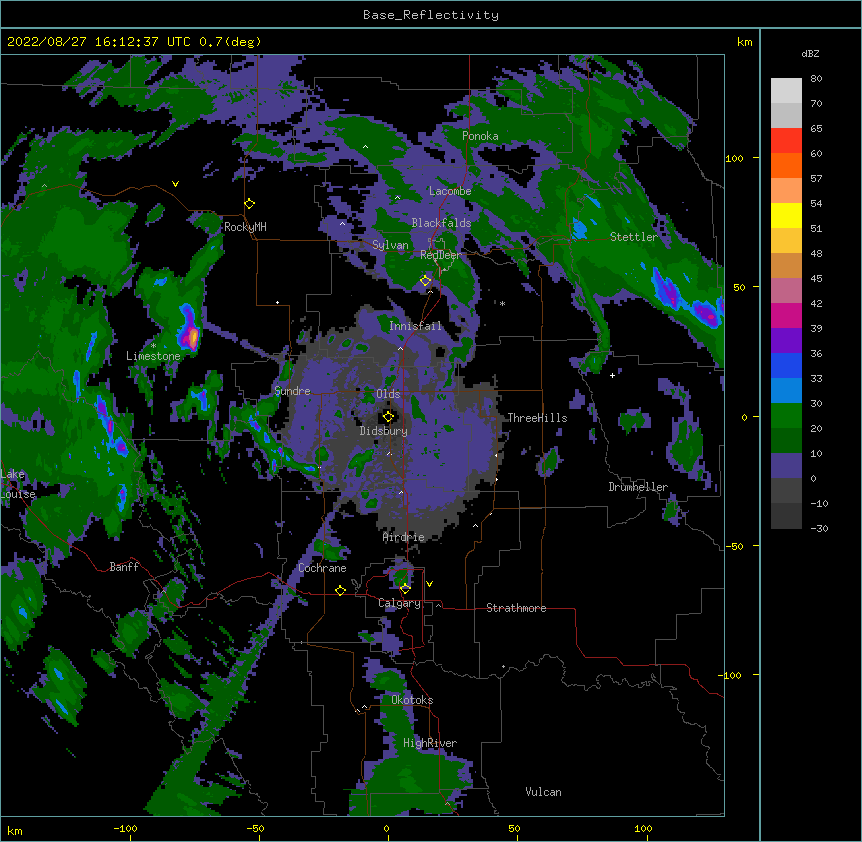Click the RockyMH label
This screenshot has width=862, height=842.
point(245,227)
